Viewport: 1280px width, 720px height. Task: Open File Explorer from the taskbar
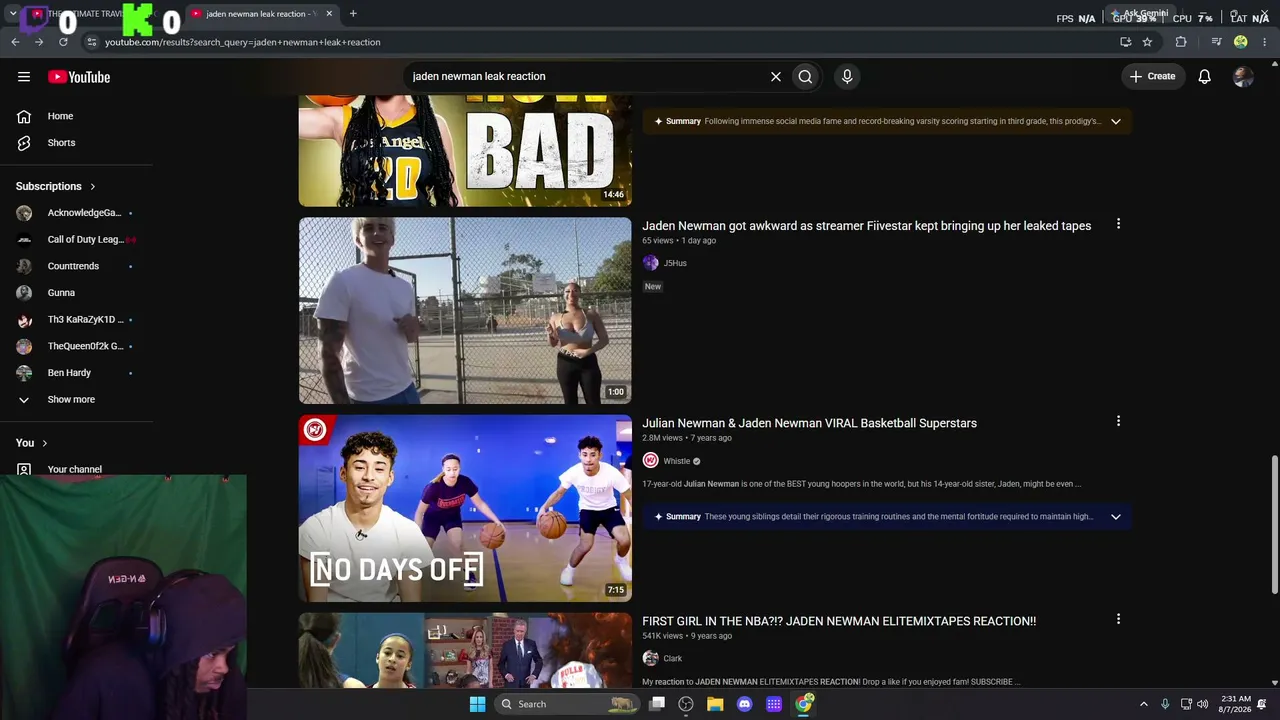(715, 704)
